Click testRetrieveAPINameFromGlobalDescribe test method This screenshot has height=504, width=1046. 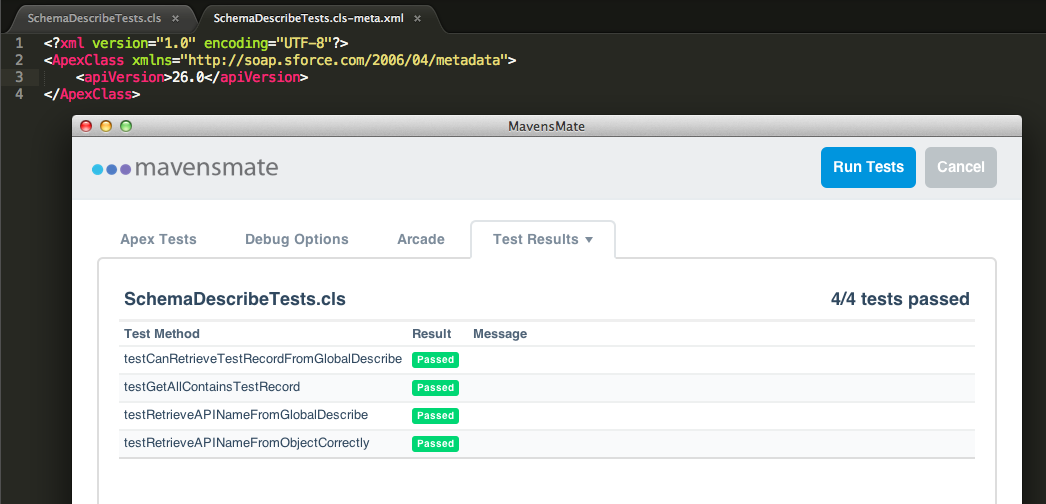(x=246, y=415)
